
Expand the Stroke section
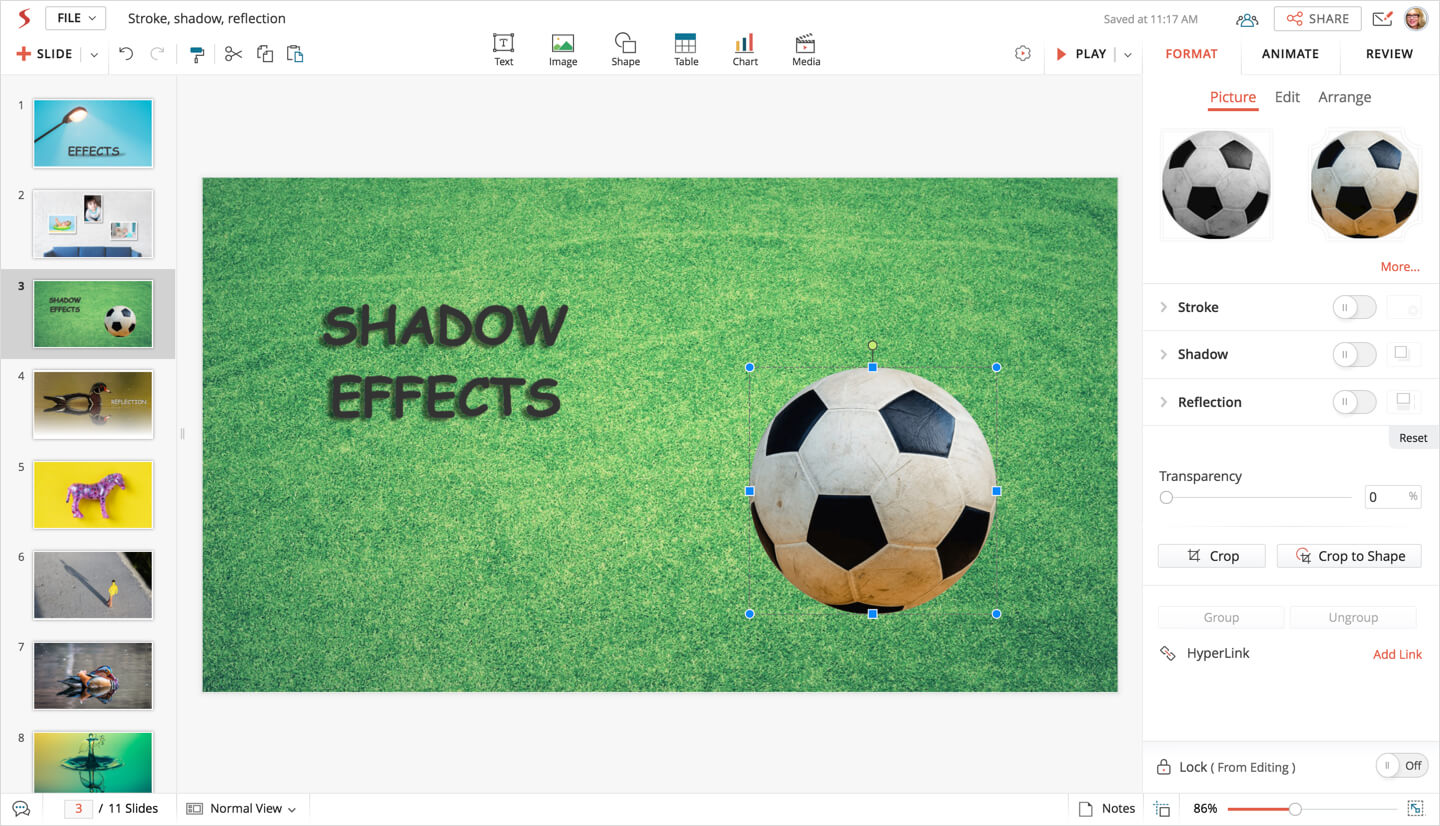pos(1163,307)
